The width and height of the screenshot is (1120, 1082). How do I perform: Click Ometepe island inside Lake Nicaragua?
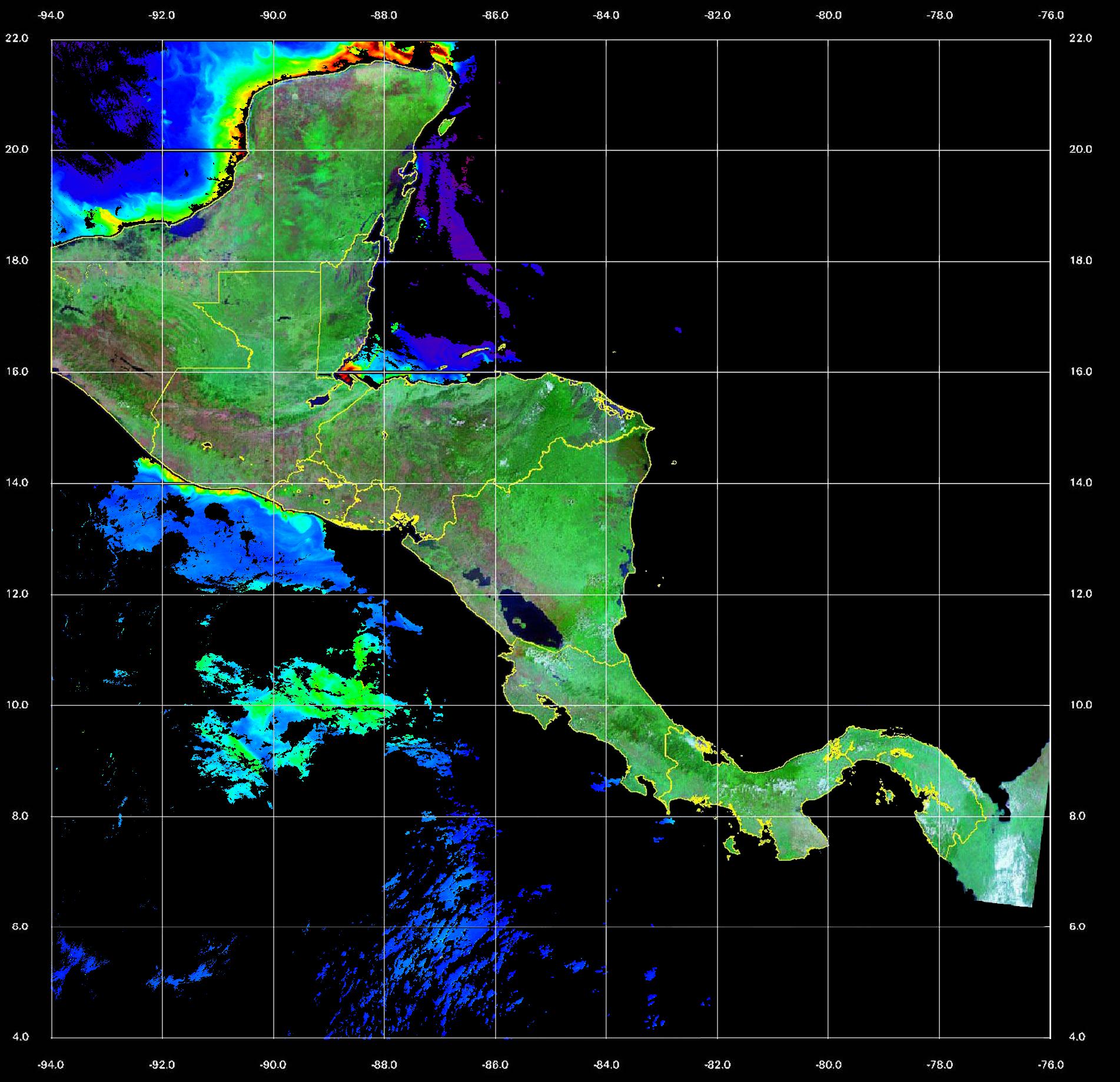[519, 621]
